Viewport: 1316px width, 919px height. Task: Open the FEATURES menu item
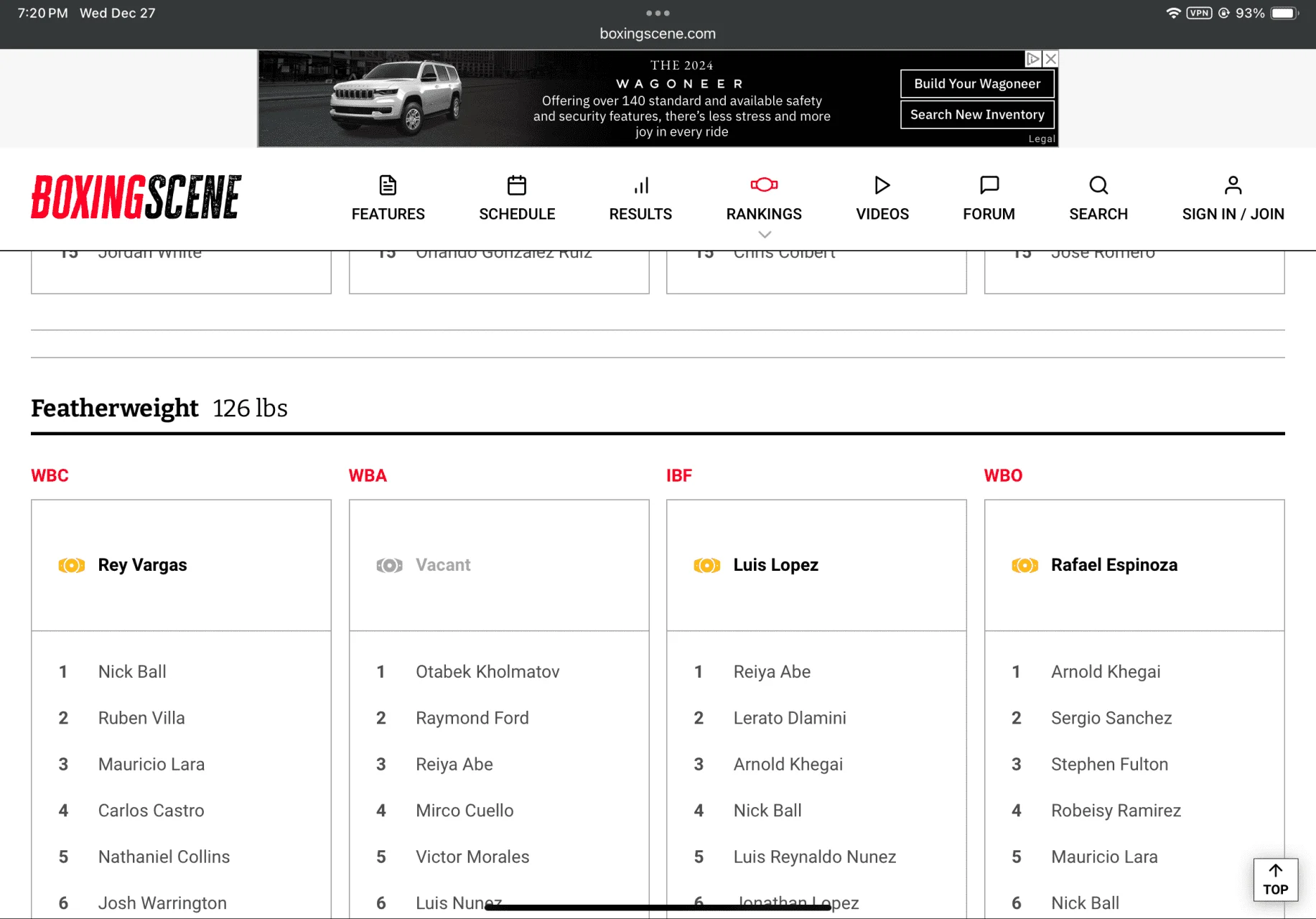tap(388, 214)
